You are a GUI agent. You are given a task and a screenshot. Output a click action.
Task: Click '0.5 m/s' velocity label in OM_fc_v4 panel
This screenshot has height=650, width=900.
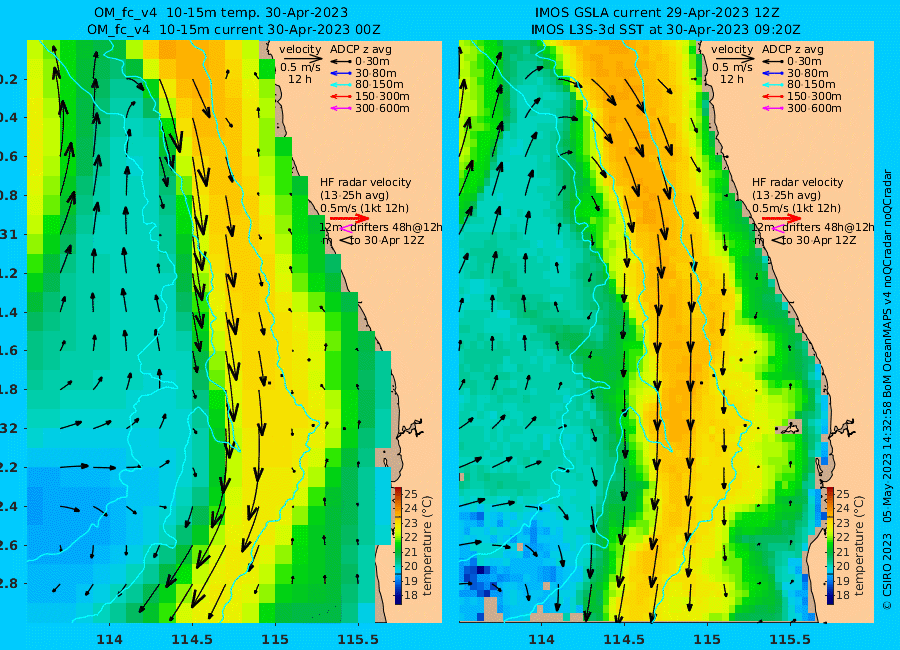click(300, 67)
